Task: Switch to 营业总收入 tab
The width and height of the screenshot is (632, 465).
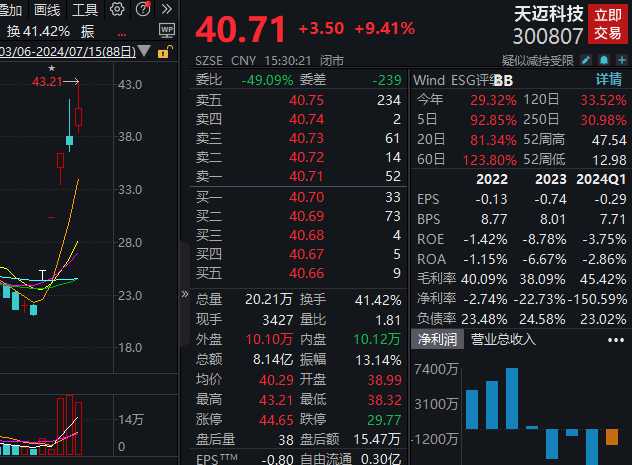Action: (503, 339)
